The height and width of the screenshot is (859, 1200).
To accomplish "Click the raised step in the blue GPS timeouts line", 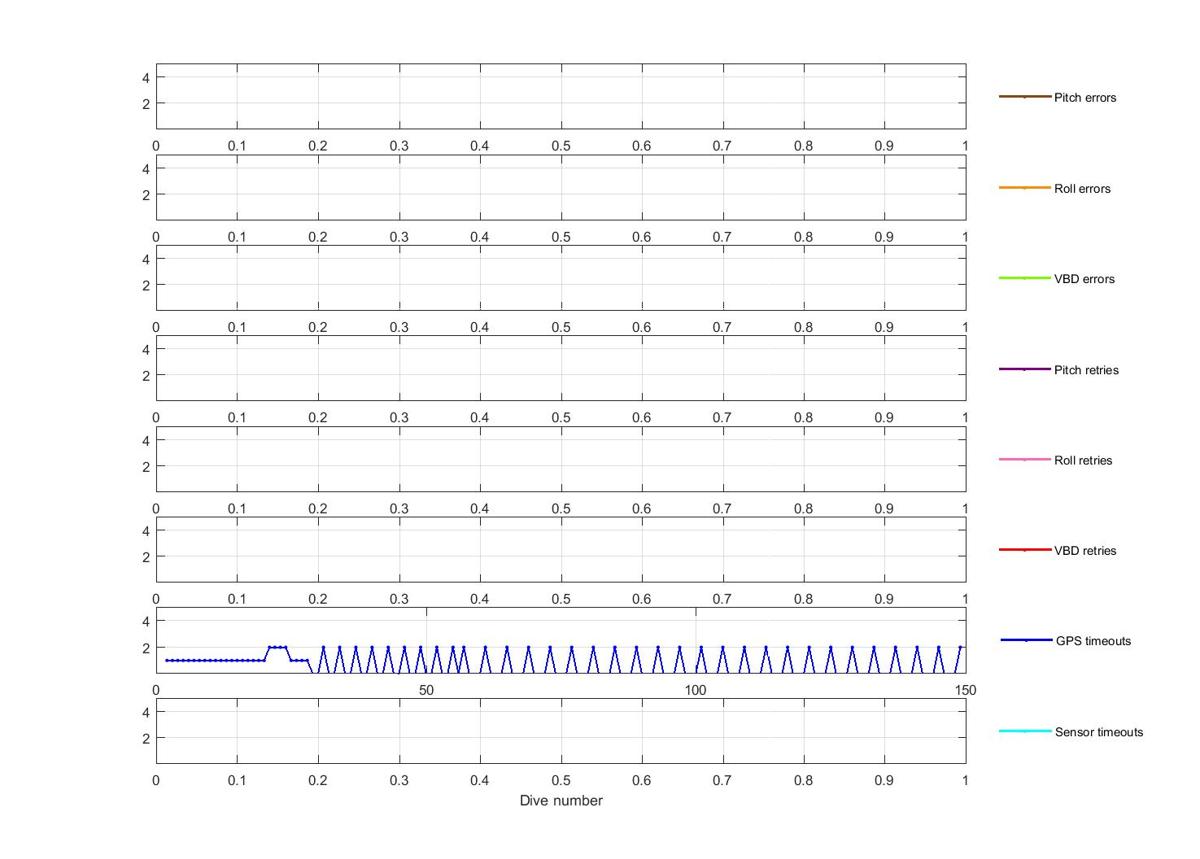I will pyautogui.click(x=277, y=647).
